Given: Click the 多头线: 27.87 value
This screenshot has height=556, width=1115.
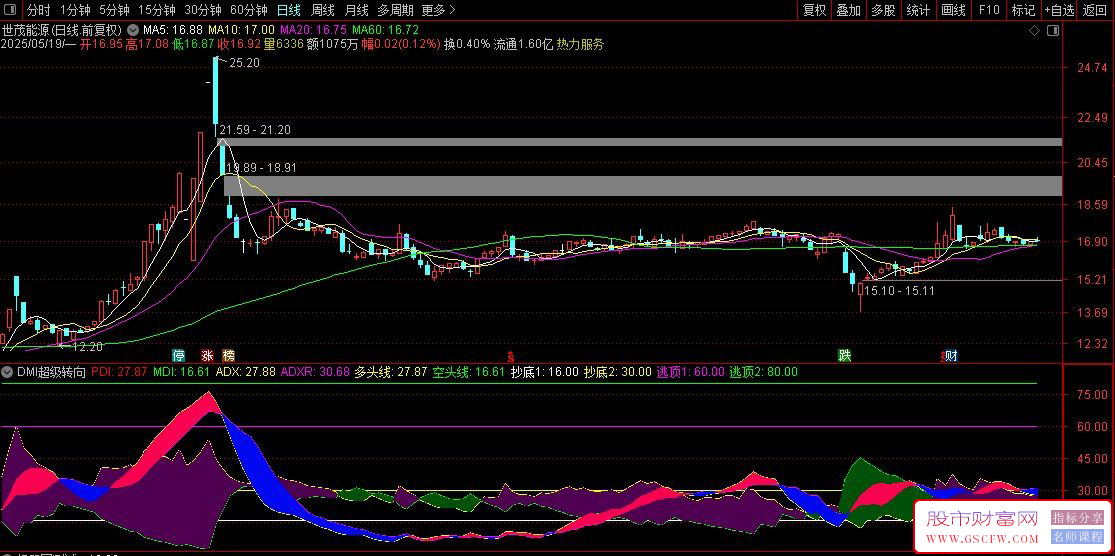Looking at the screenshot, I should [391, 371].
